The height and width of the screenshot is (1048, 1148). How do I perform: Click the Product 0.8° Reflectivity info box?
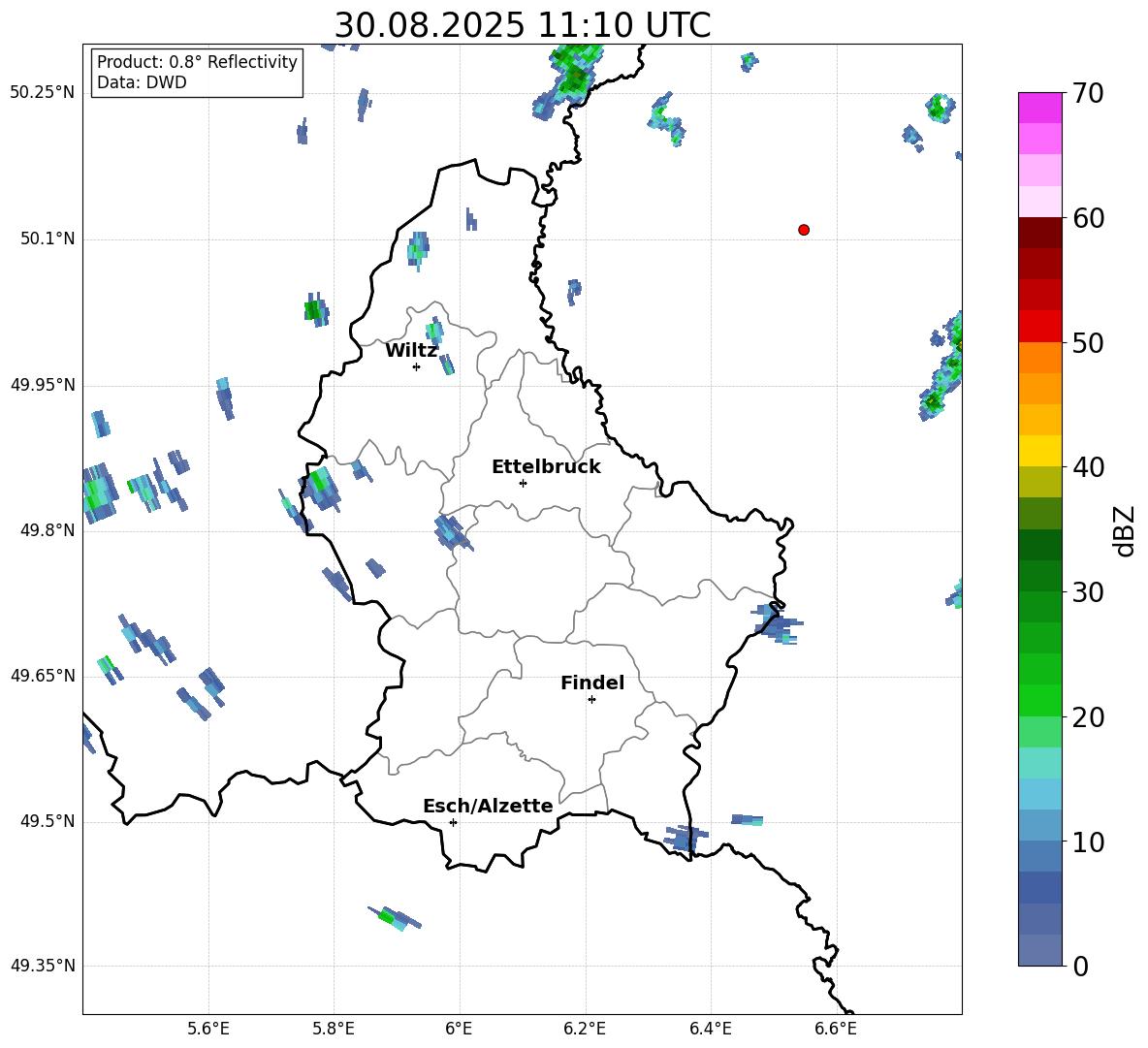point(197,73)
